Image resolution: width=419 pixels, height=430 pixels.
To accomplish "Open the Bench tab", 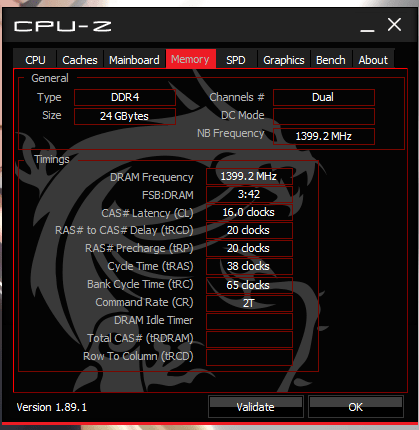I will (x=331, y=60).
